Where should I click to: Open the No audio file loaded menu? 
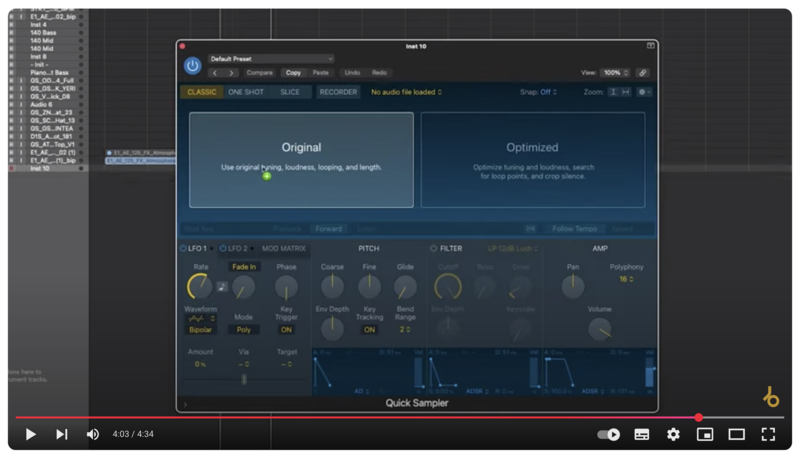[x=406, y=92]
